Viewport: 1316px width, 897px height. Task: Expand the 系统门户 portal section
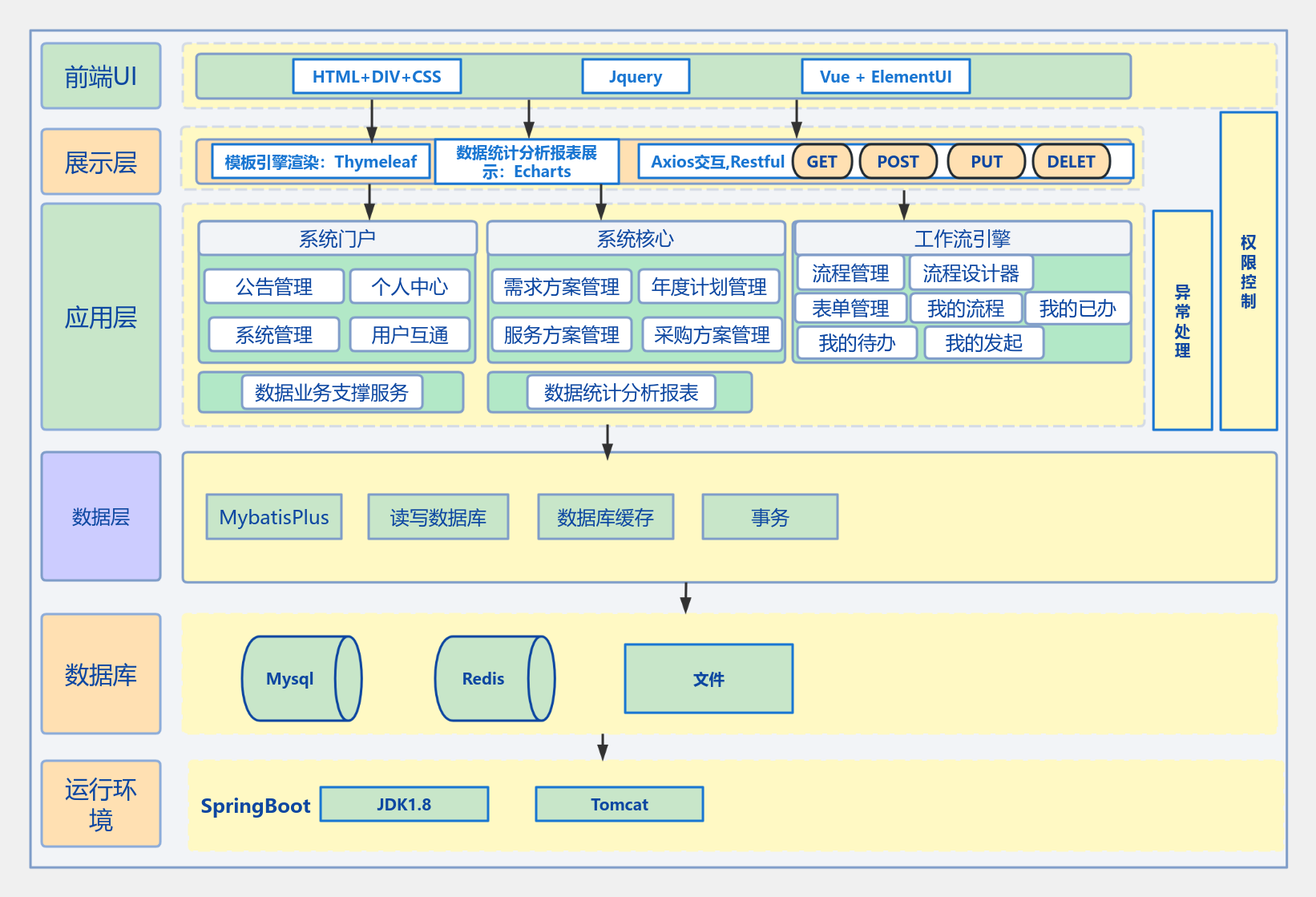tap(338, 237)
